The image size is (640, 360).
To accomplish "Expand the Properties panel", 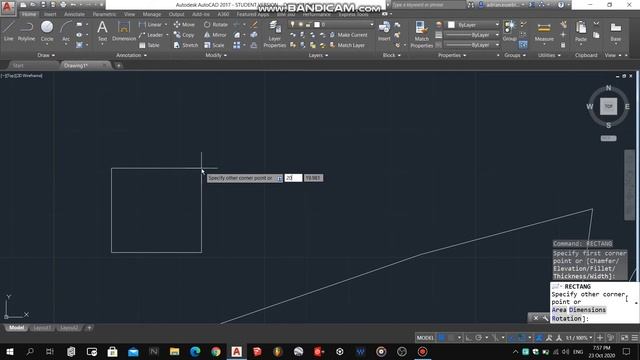I will click(x=451, y=55).
